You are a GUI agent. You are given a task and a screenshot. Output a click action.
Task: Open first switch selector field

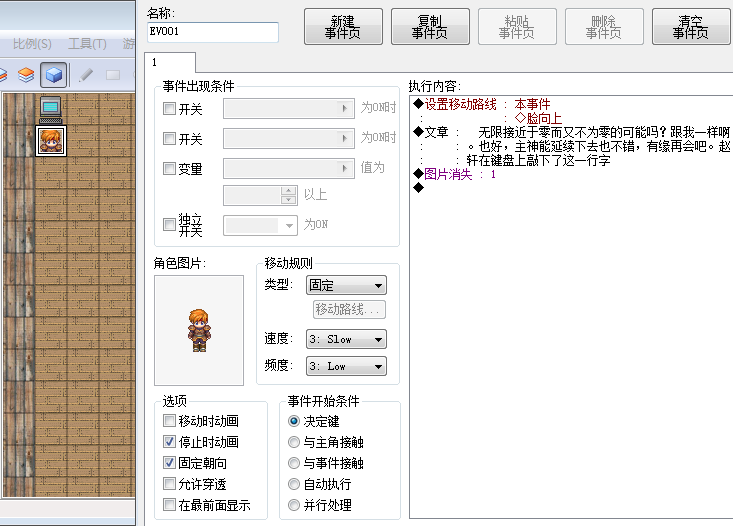(x=289, y=108)
